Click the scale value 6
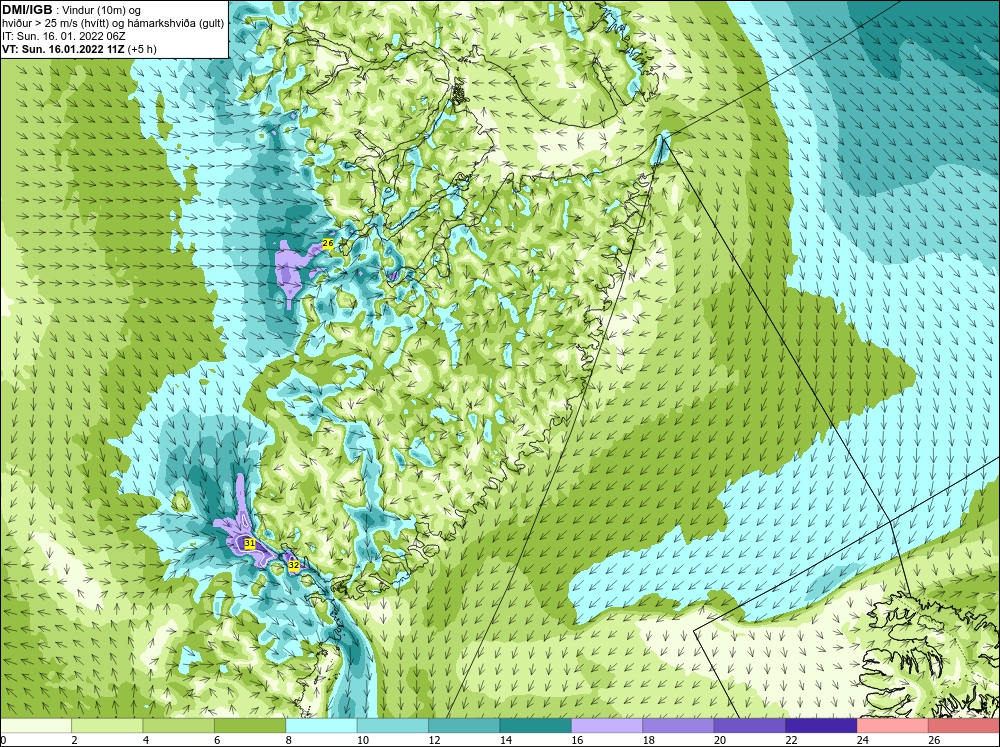Screen dimensions: 1000x747 pos(217,740)
